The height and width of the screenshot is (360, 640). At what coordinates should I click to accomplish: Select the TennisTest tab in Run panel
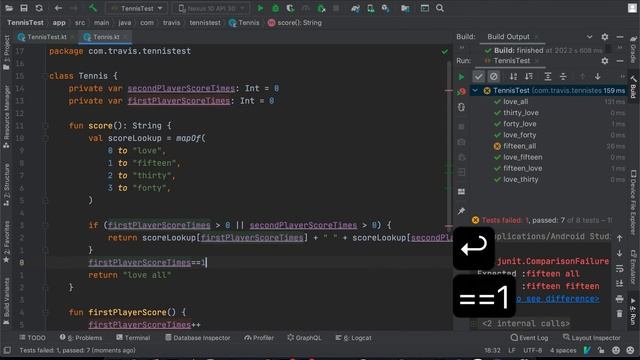point(511,61)
